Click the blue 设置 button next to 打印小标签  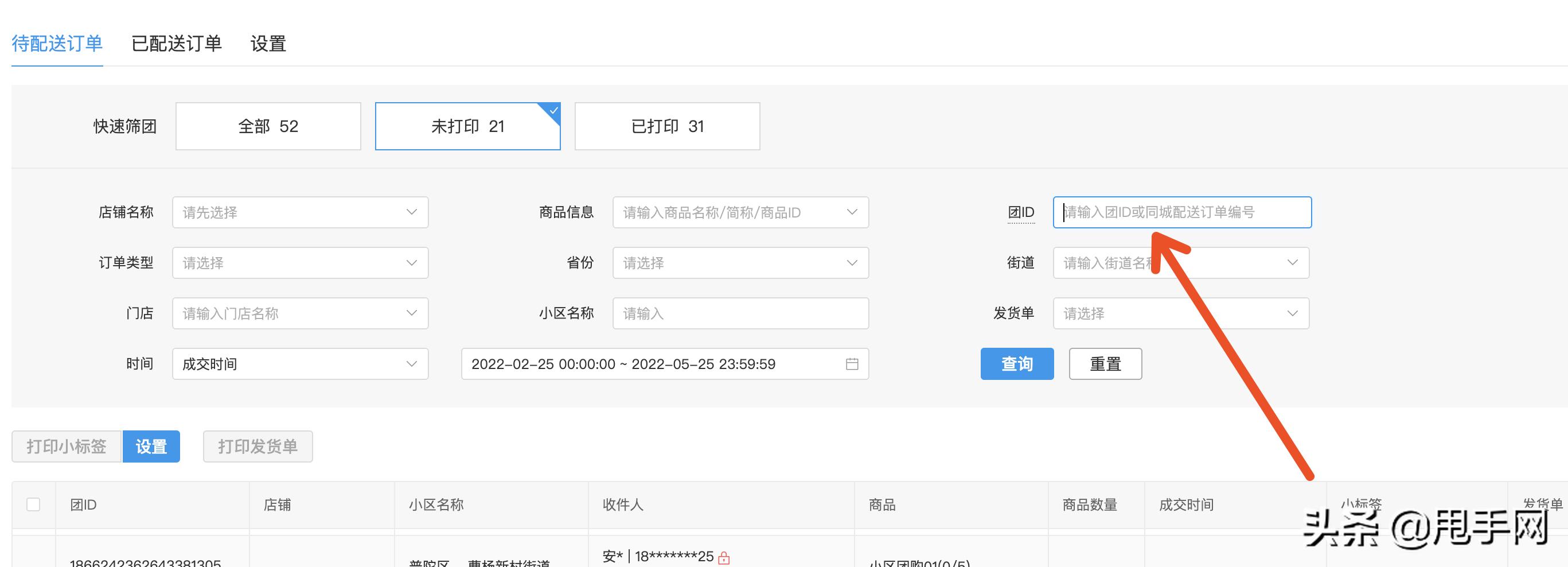tap(151, 446)
